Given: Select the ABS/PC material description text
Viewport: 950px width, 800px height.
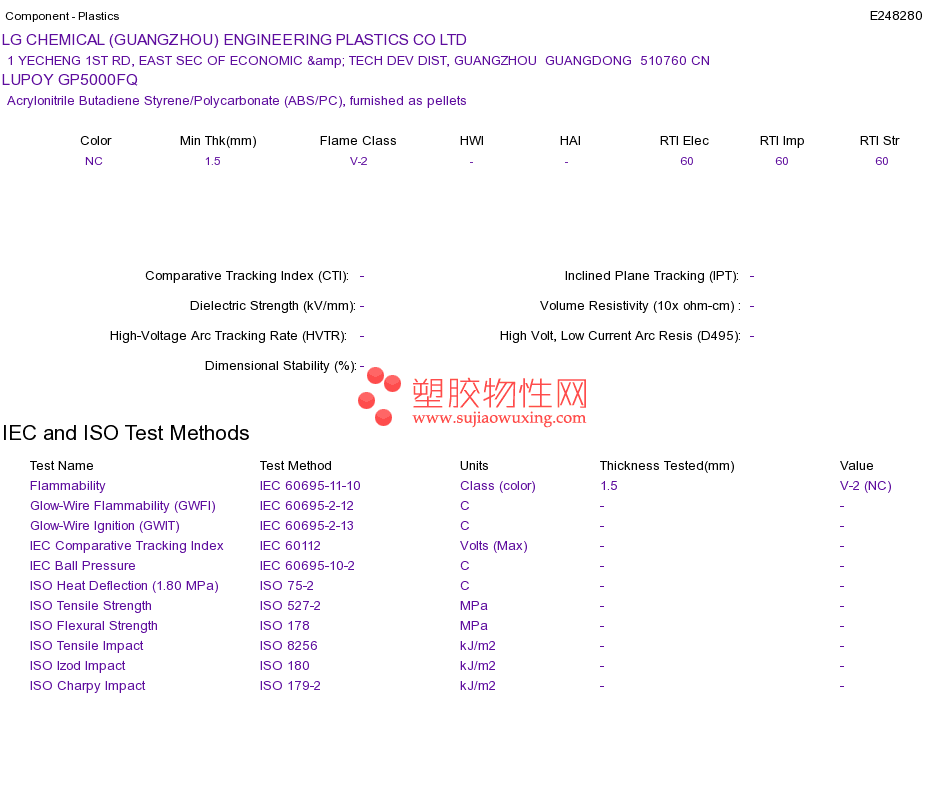Looking at the screenshot, I should (236, 101).
